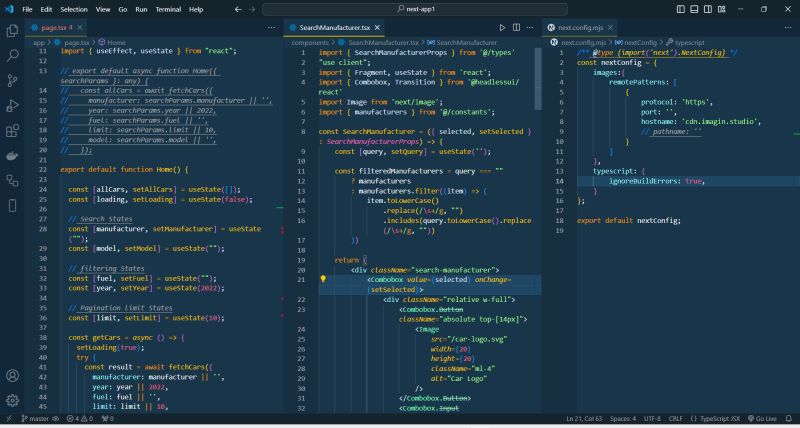Open the Selection menu
This screenshot has height=428, width=800.
pyautogui.click(x=74, y=9)
